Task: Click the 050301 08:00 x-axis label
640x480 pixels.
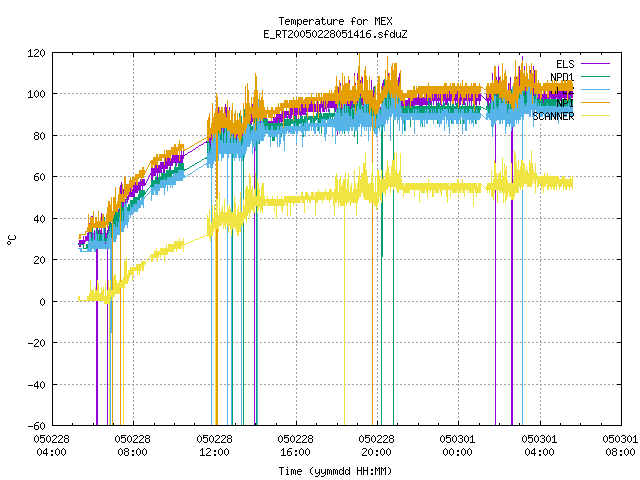Action: coord(620,446)
